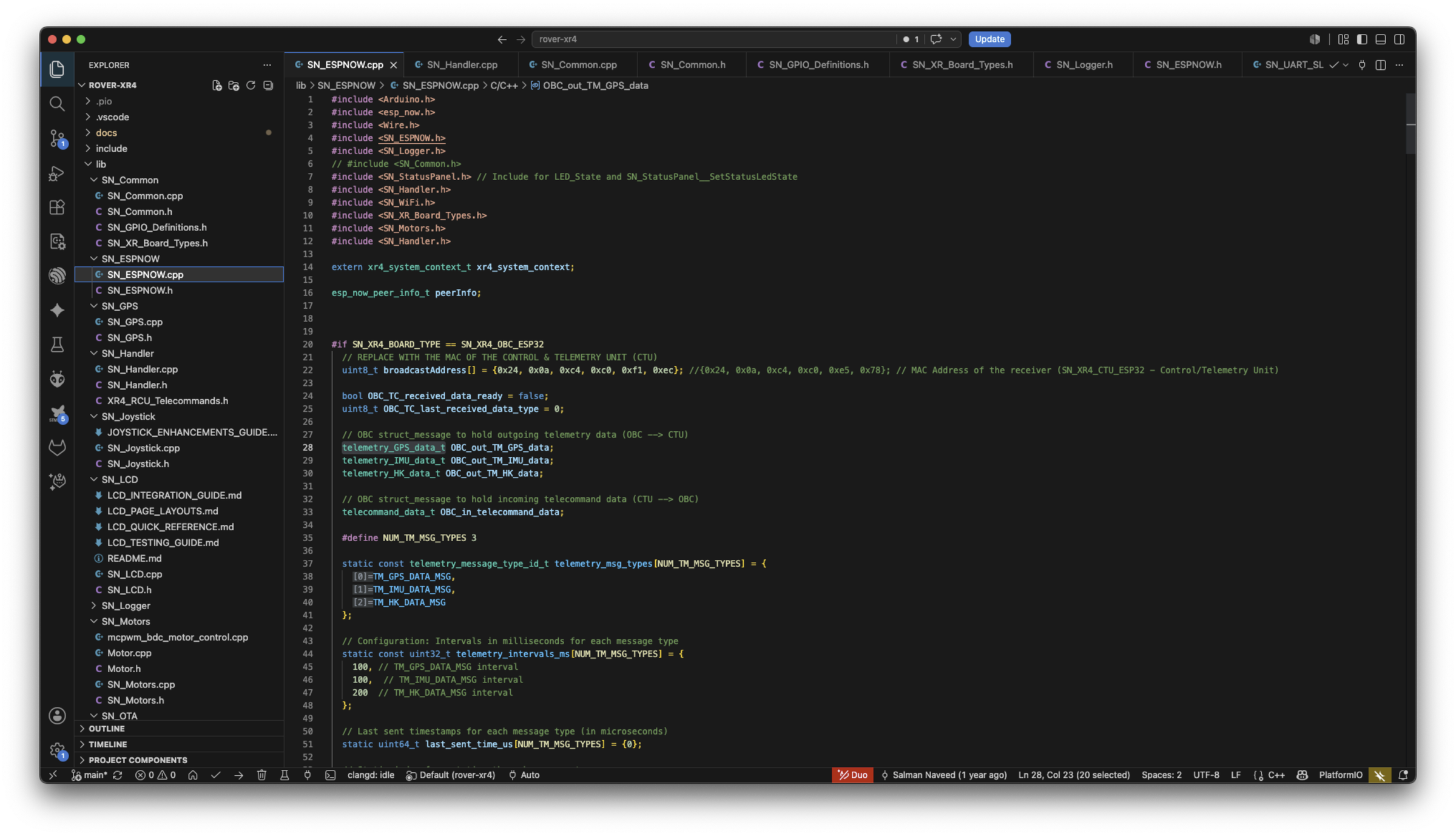1456x836 pixels.
Task: Collapse all folders in explorer
Action: (x=268, y=86)
